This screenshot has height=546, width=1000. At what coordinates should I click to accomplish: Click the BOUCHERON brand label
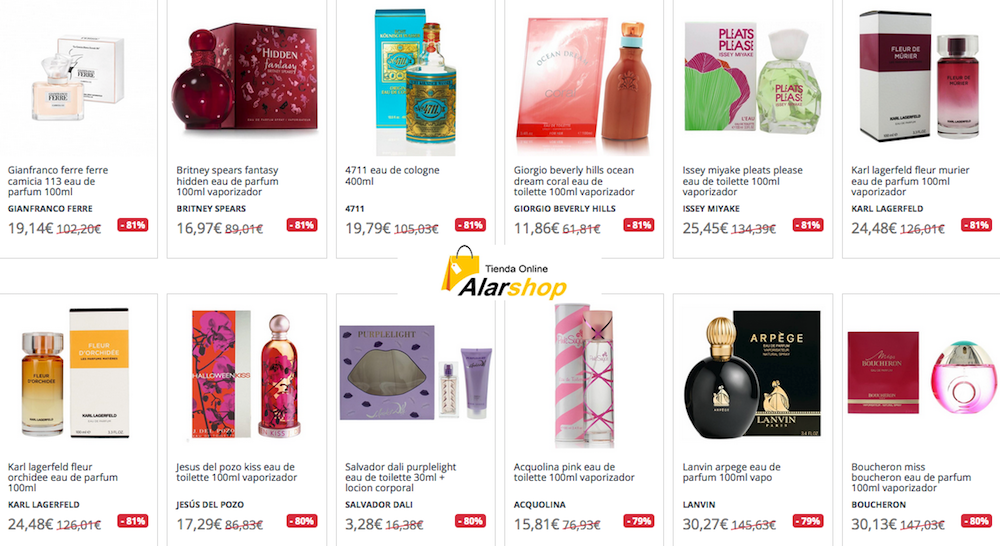point(878,505)
